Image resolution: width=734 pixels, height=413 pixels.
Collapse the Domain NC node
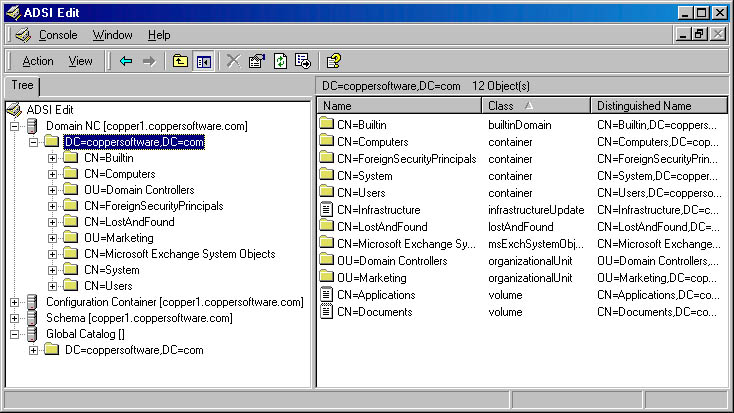pyautogui.click(x=15, y=126)
